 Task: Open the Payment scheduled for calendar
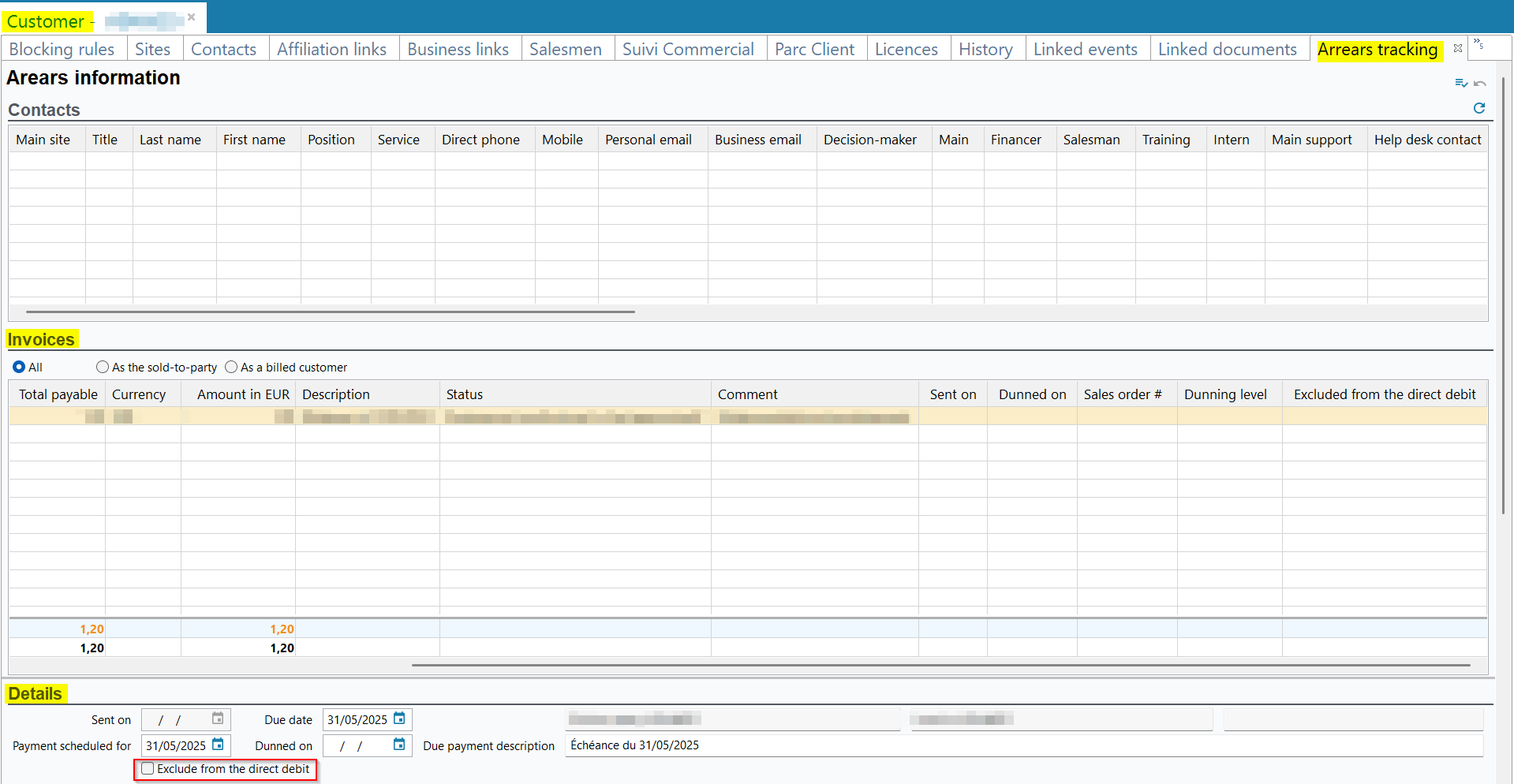tap(218, 745)
